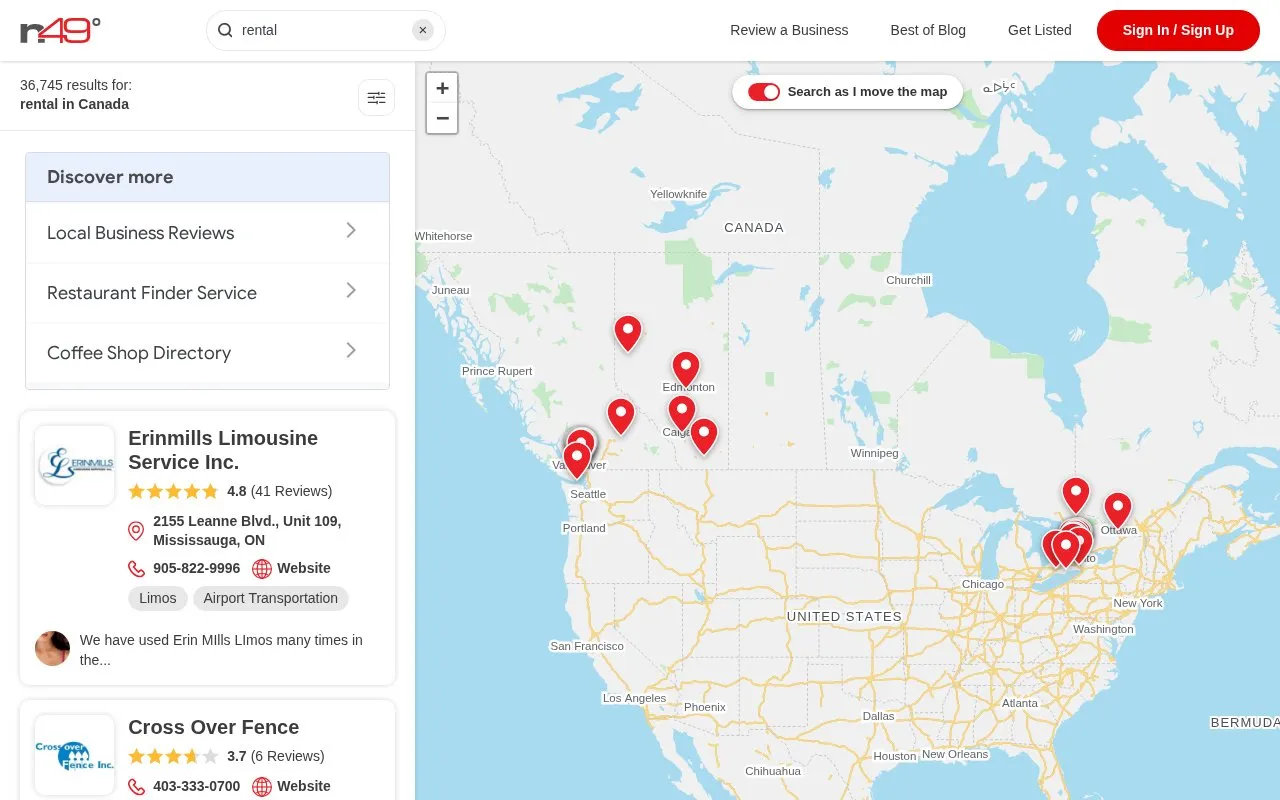Click the 'Winnipeg' label on the map

point(874,453)
